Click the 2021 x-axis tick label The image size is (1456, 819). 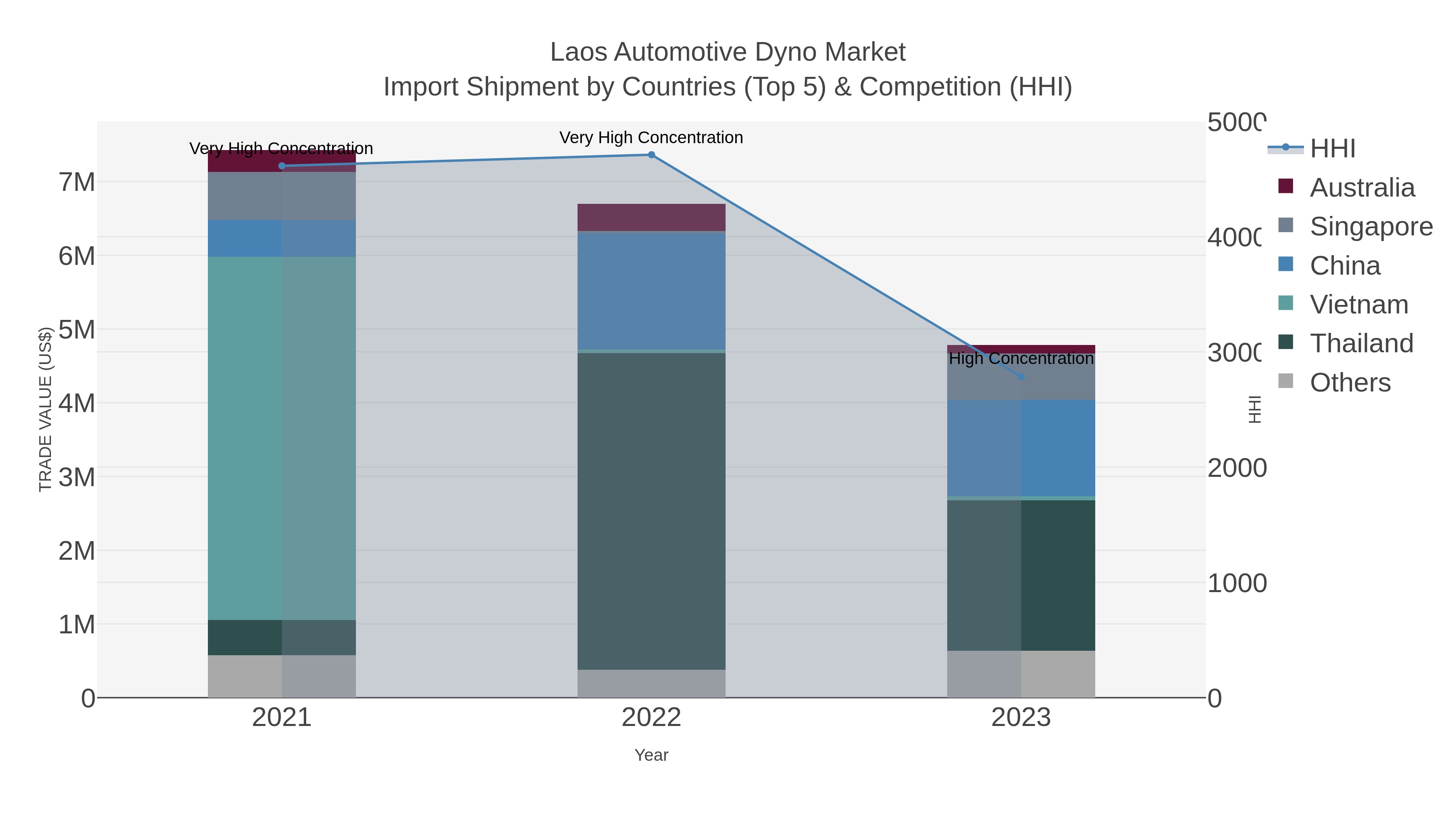pos(282,718)
